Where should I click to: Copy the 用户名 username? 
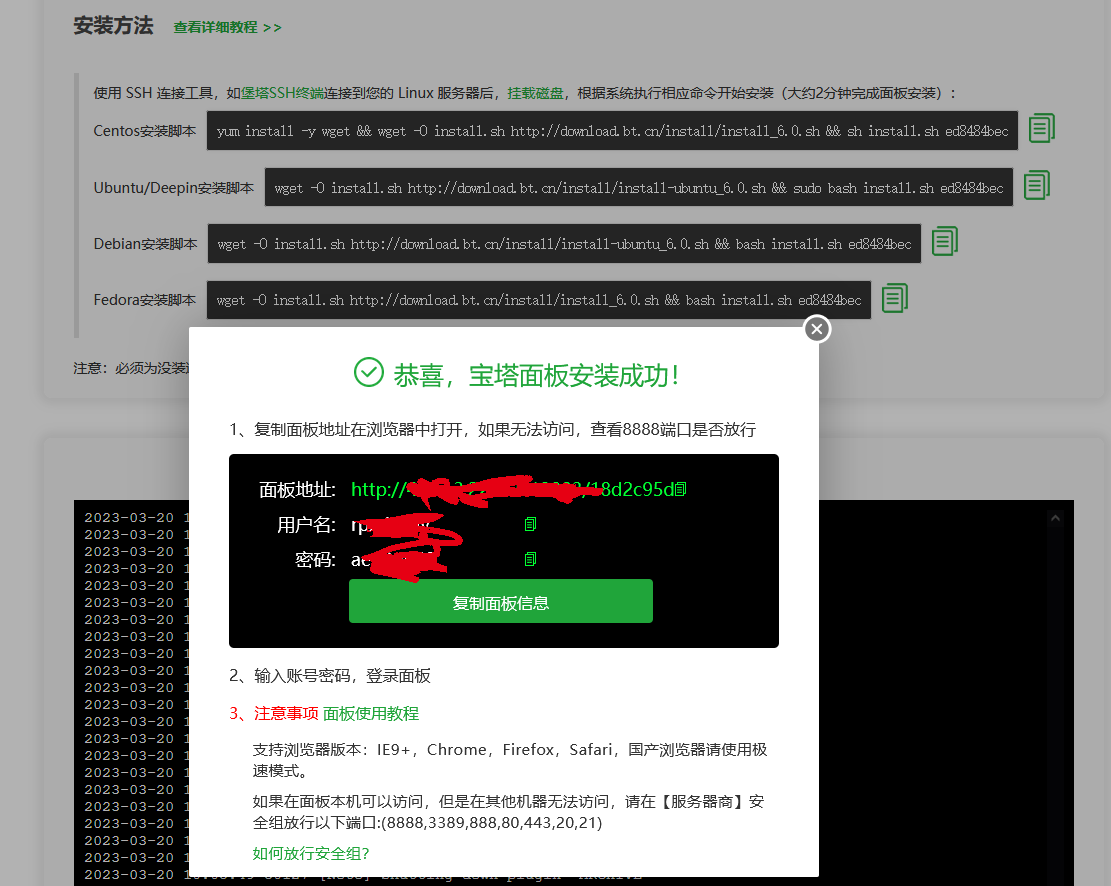530,523
